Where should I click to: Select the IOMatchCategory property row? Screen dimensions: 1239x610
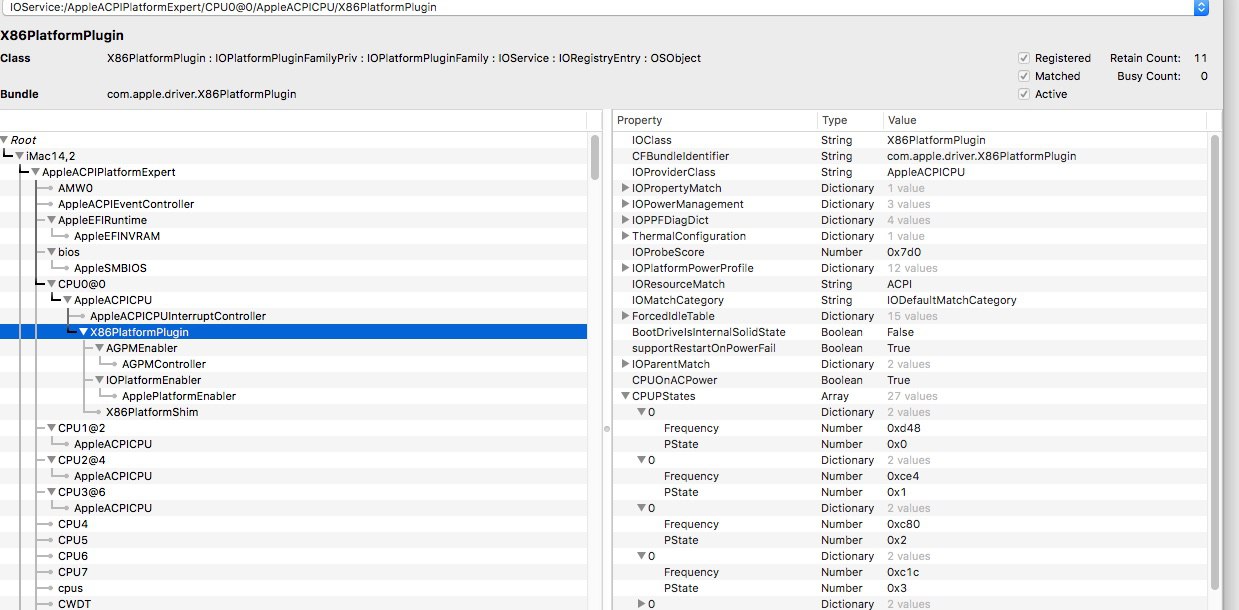[x=910, y=300]
